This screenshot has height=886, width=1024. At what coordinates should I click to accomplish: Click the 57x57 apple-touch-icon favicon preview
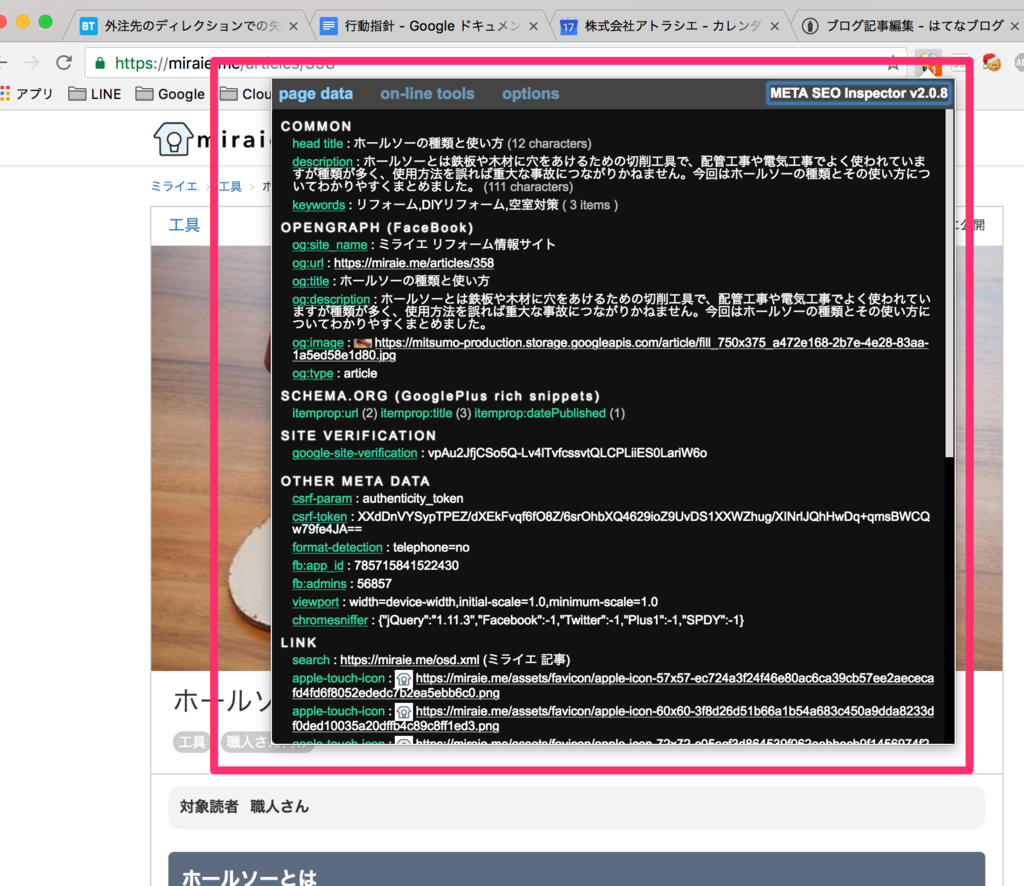pos(404,678)
